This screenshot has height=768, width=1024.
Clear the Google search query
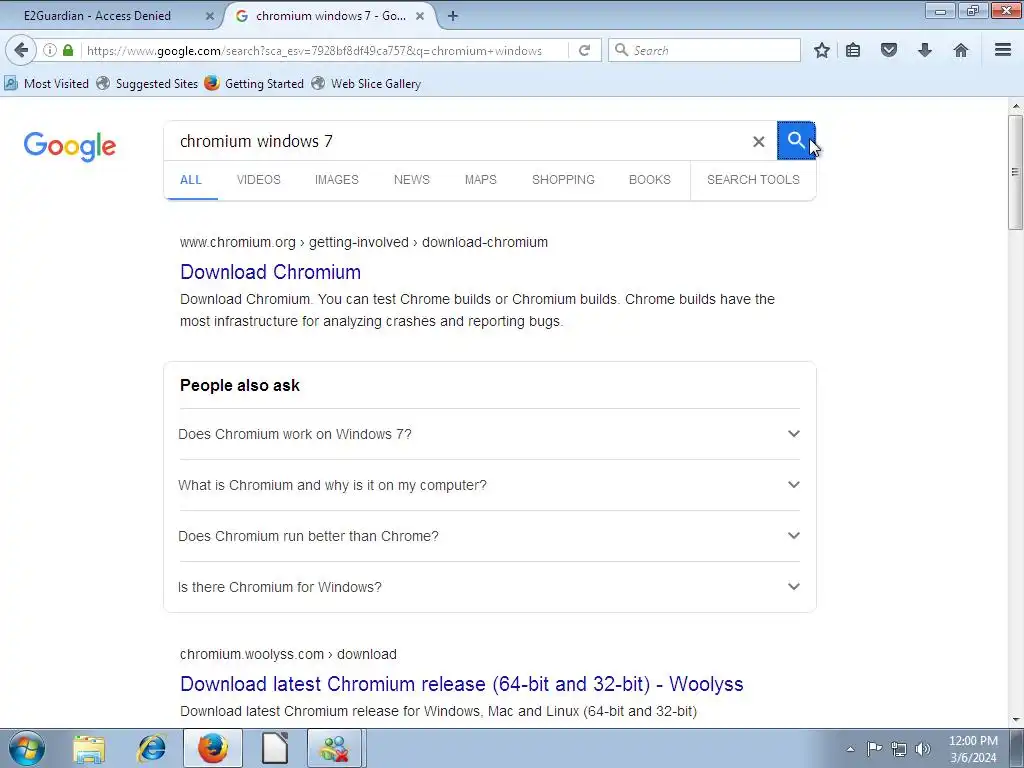758,141
